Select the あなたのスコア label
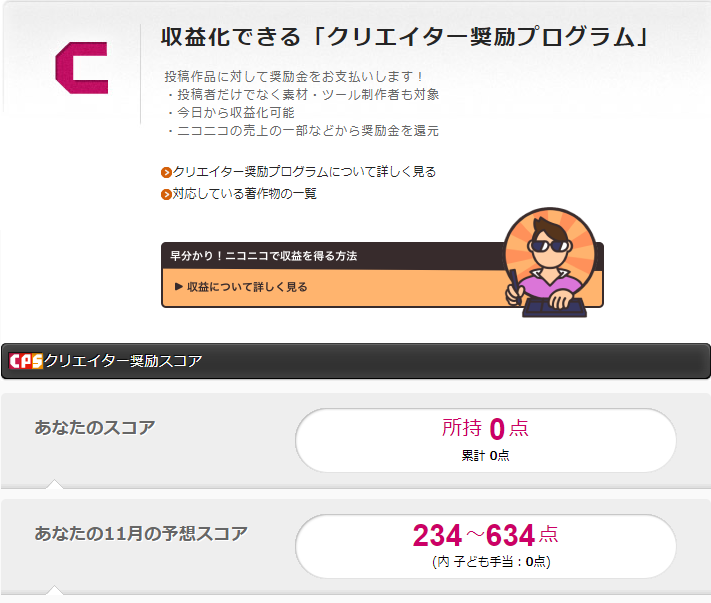The width and height of the screenshot is (711, 603). tap(95, 428)
